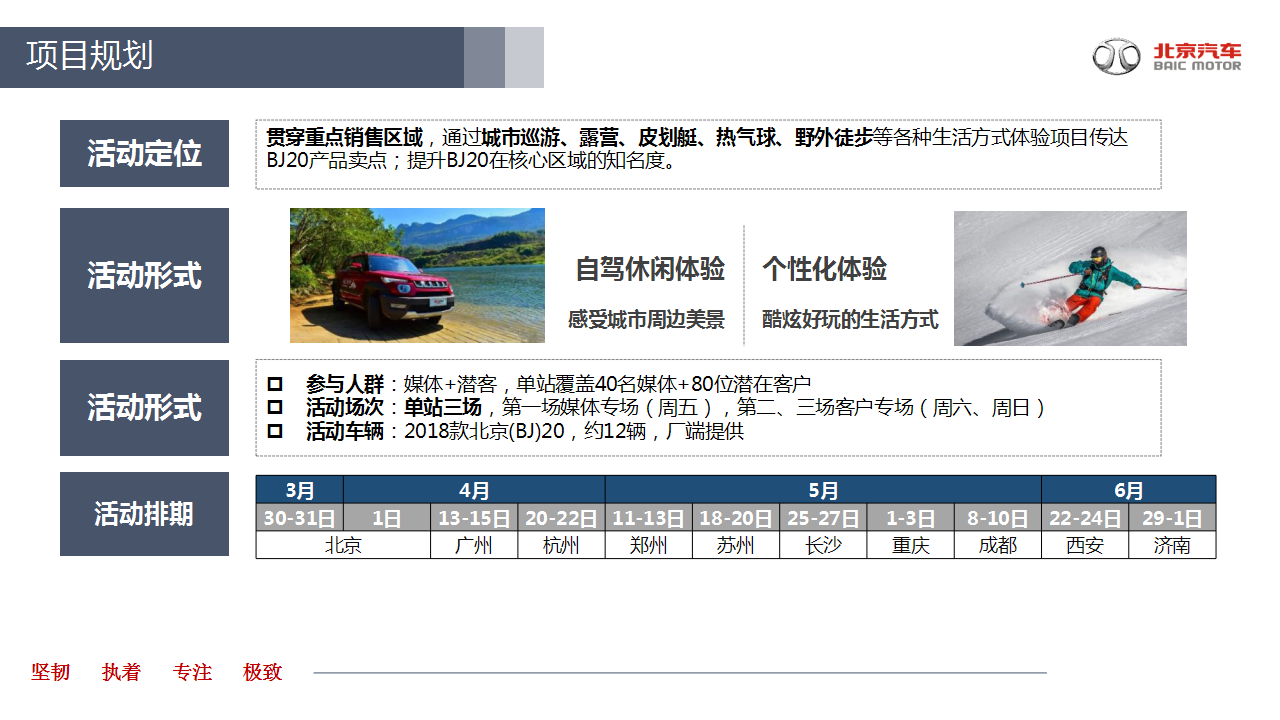Select the 25-27日 date cell
The width and height of the screenshot is (1280, 720).
point(823,518)
